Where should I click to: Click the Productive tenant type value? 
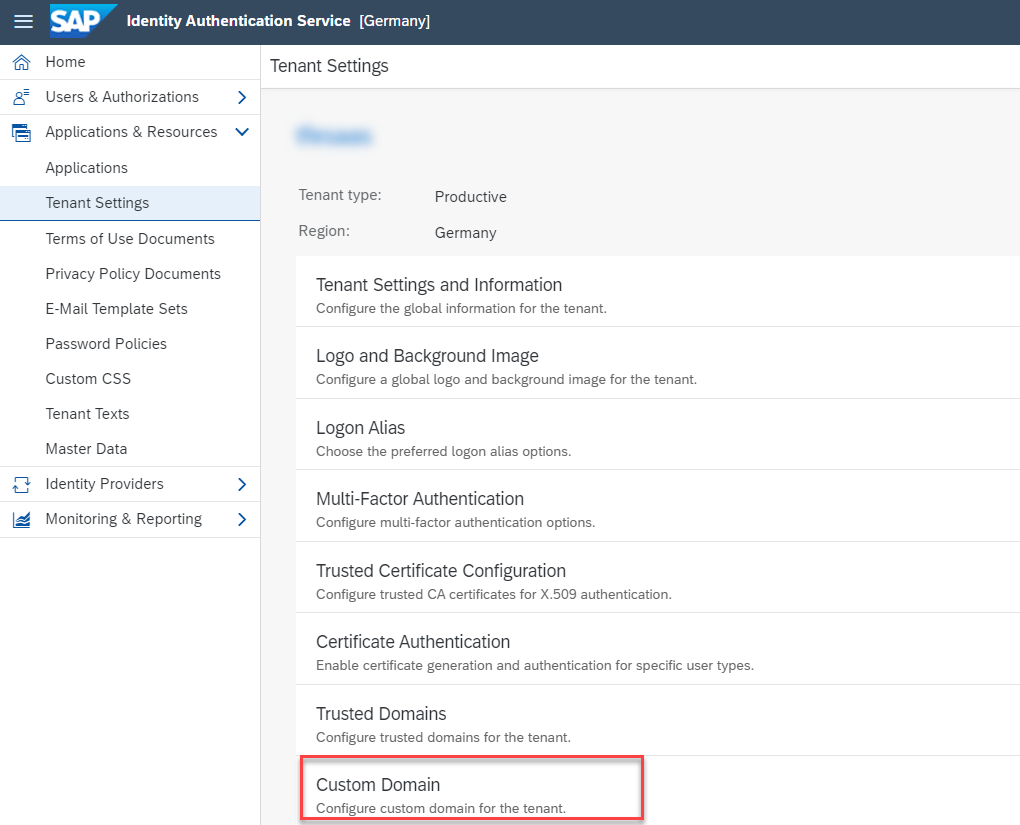[x=470, y=197]
